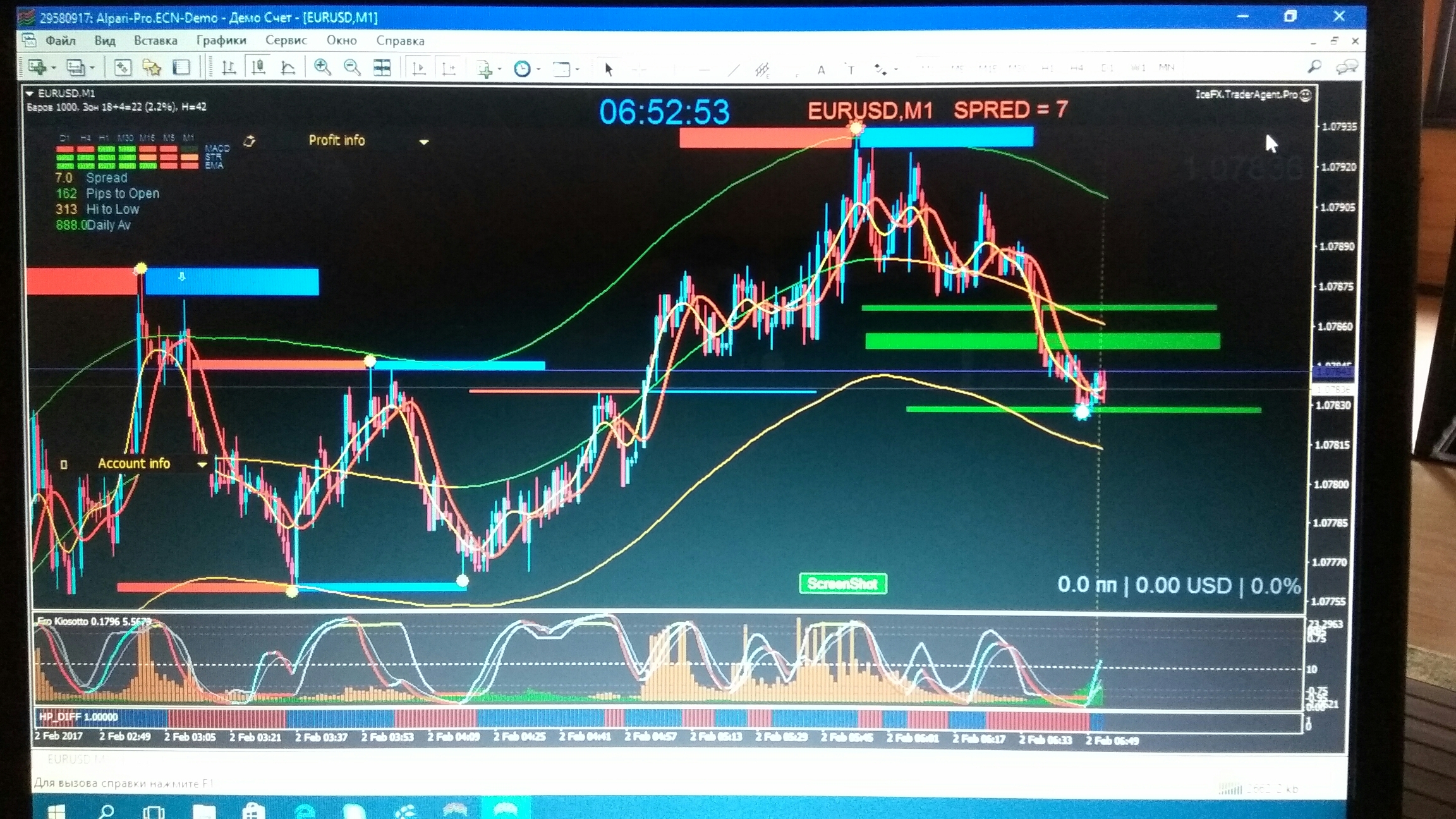Image resolution: width=1456 pixels, height=819 pixels.
Task: Click the '0.0 пп | 0.00 USD | 0.0%' readout
Action: tap(1179, 585)
